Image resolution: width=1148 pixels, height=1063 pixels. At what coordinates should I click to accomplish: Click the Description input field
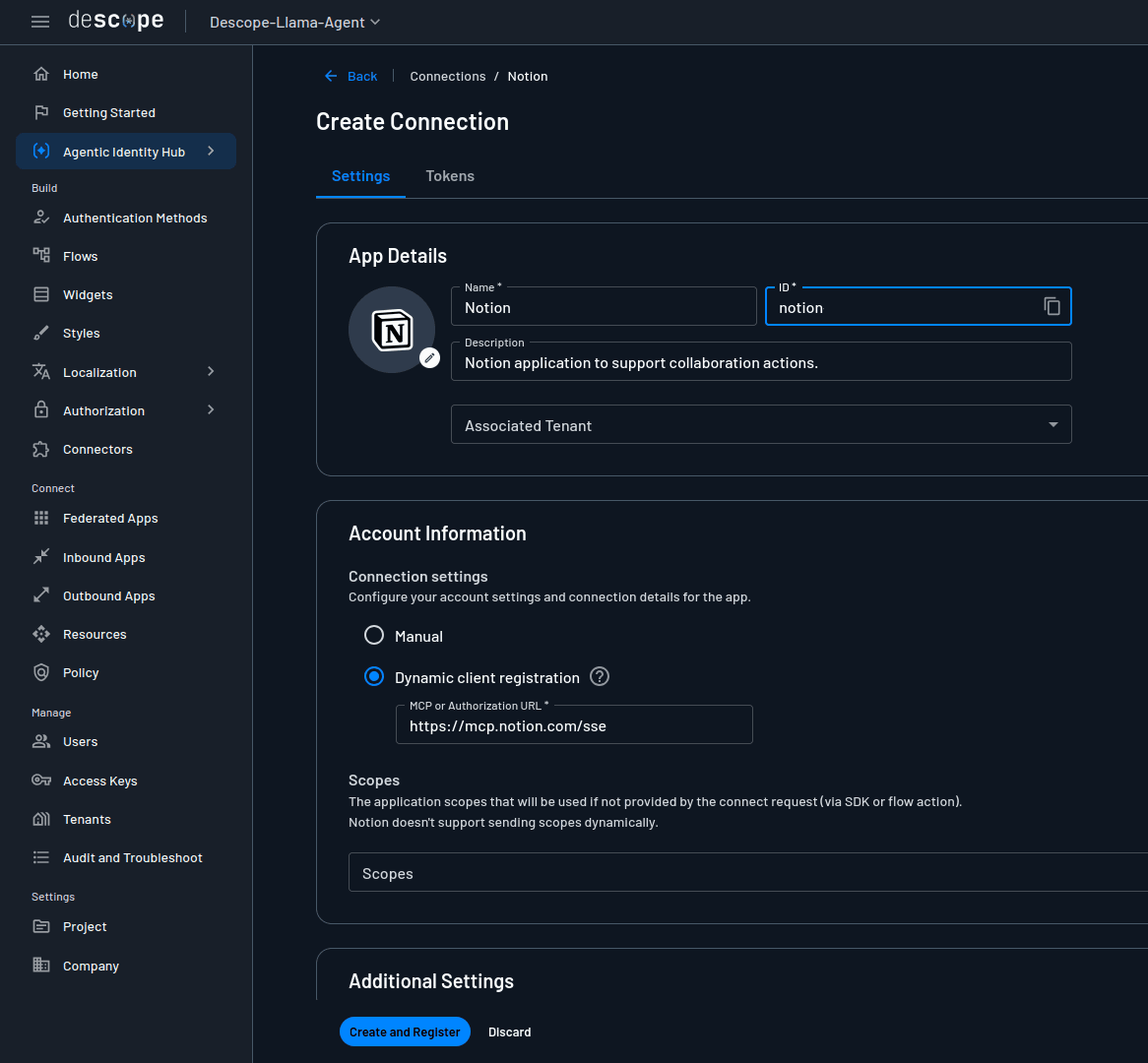[x=761, y=361]
